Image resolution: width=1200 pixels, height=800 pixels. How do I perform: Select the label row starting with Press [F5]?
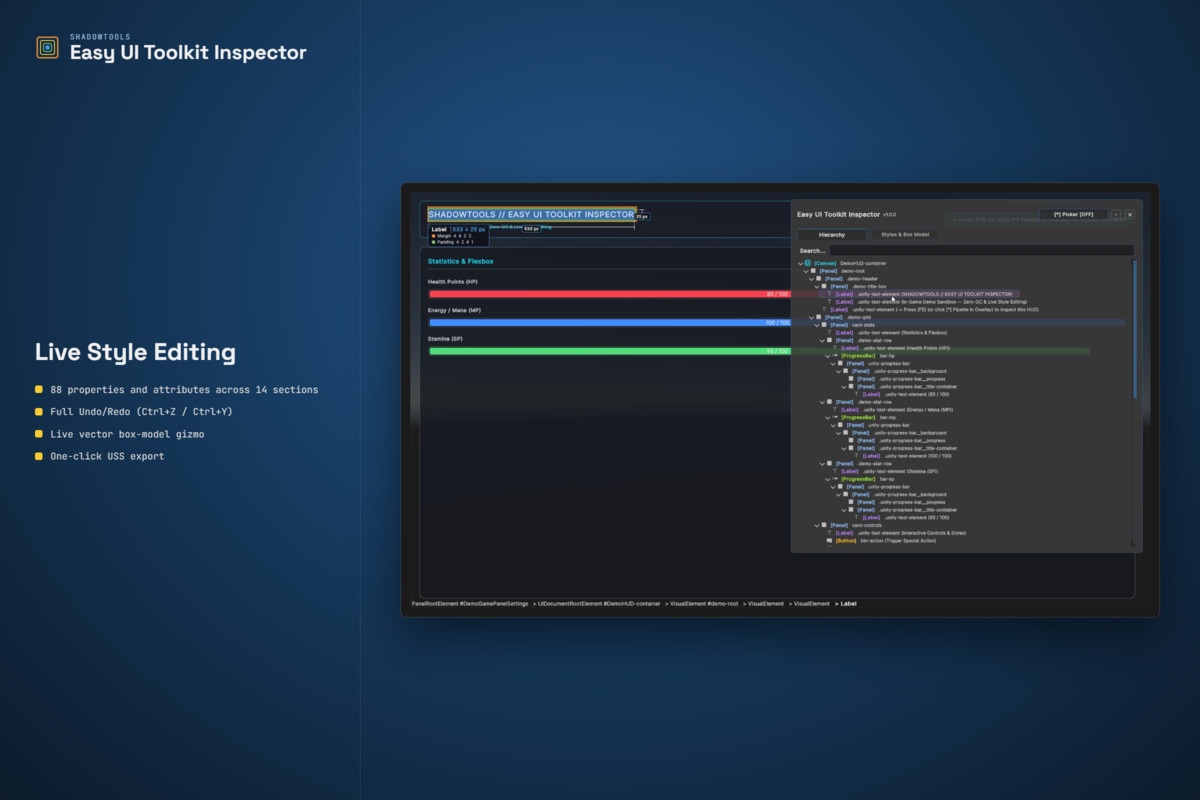931,309
